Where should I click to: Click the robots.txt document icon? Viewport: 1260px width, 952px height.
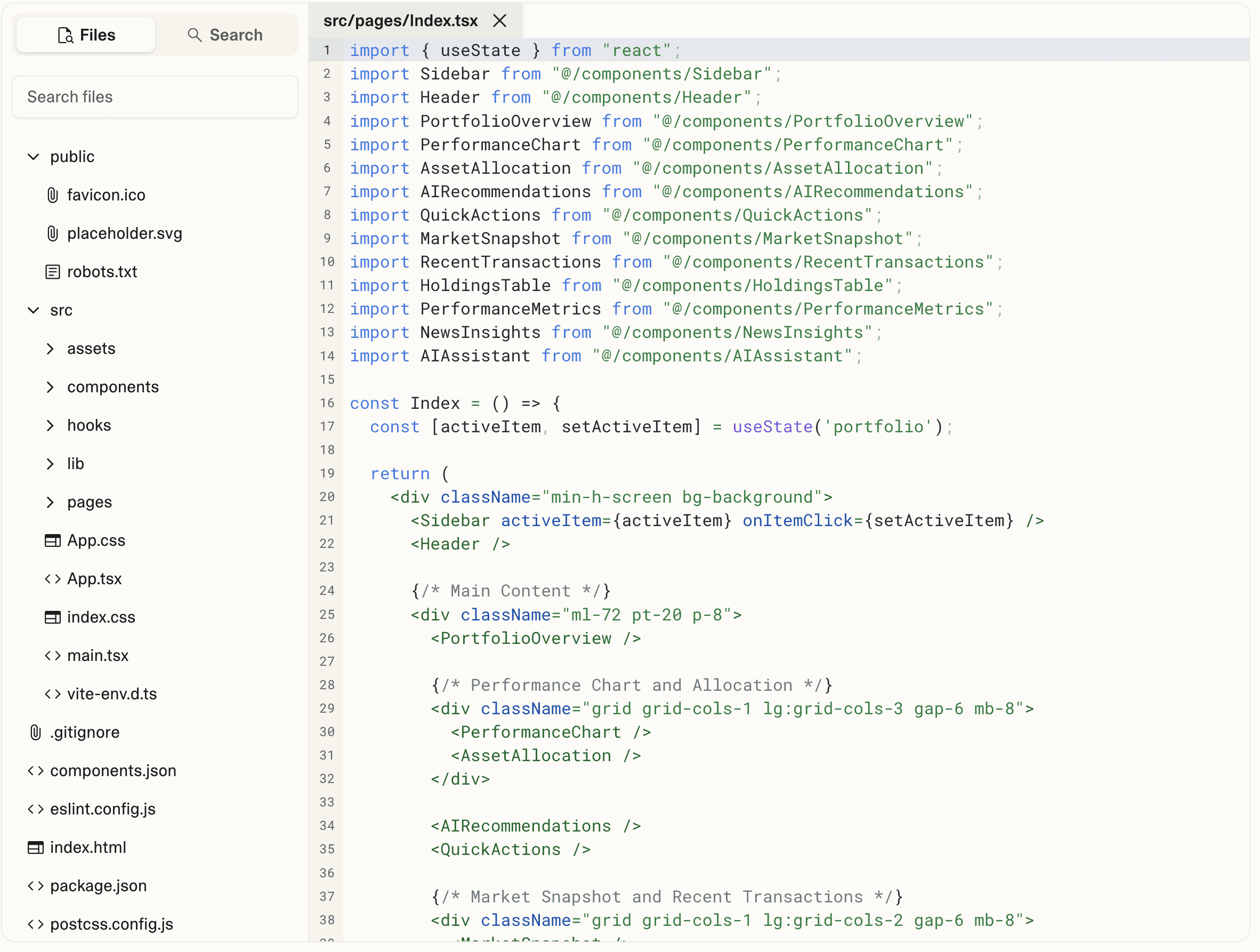(52, 272)
